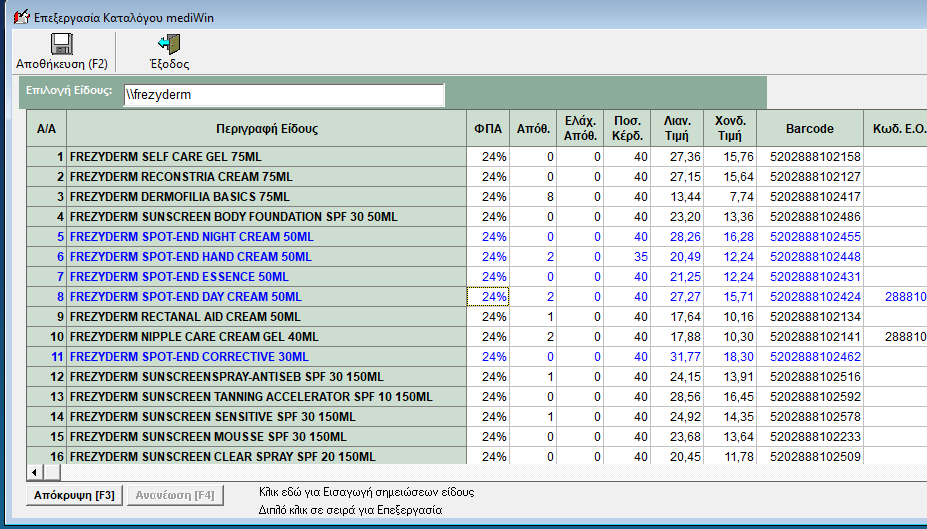
Task: Click 'Κλικ εδώ για Εισαγωγή σημειώσεων είδους'
Action: click(367, 492)
